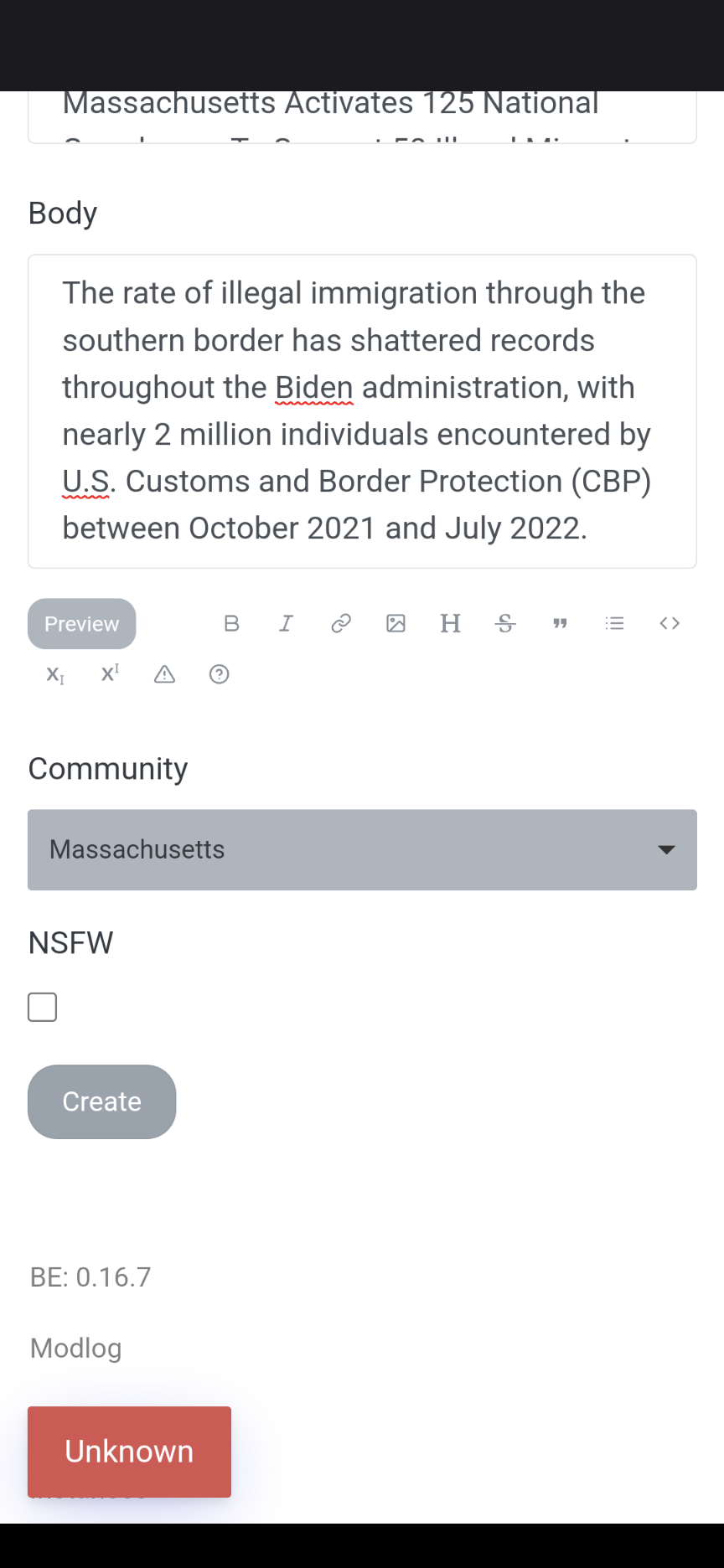The height and width of the screenshot is (1568, 724).
Task: Insert a header in the body text
Action: [450, 623]
